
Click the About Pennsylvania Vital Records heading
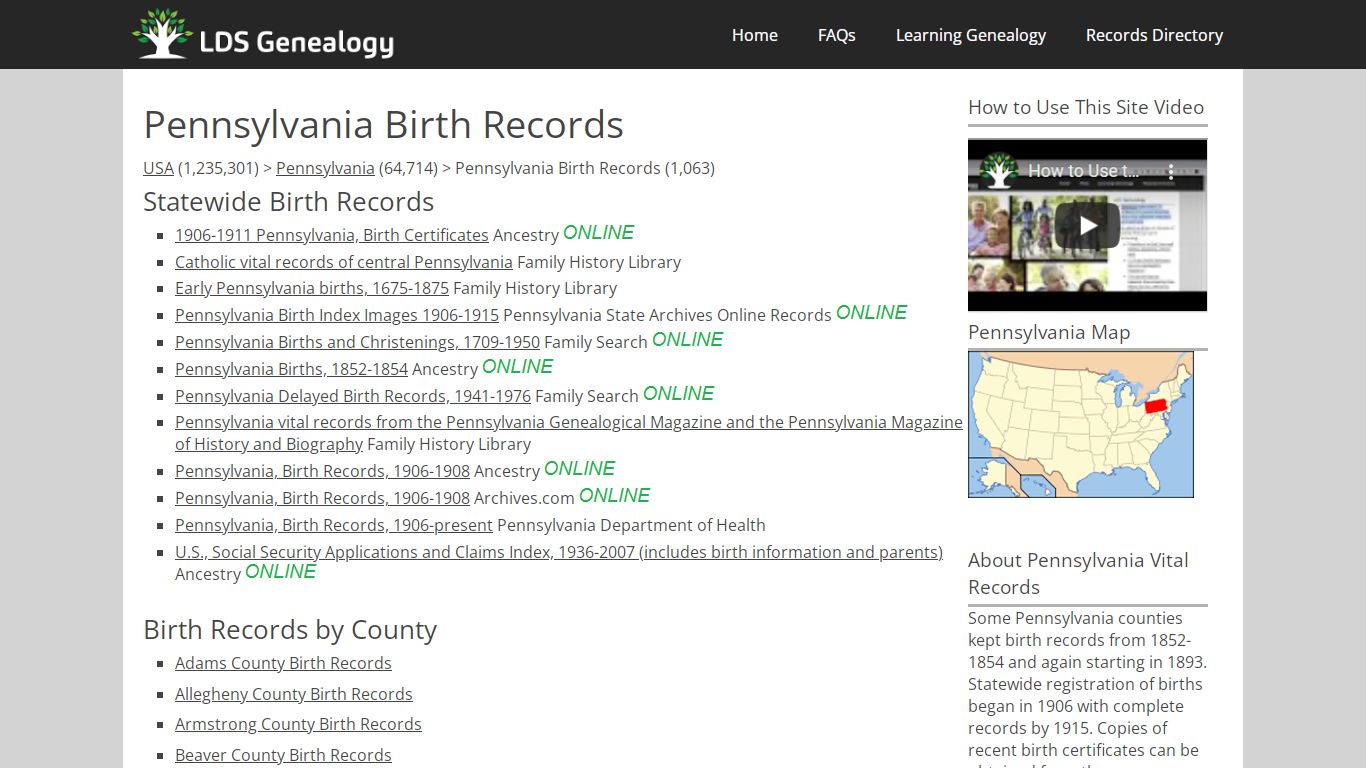click(1078, 574)
